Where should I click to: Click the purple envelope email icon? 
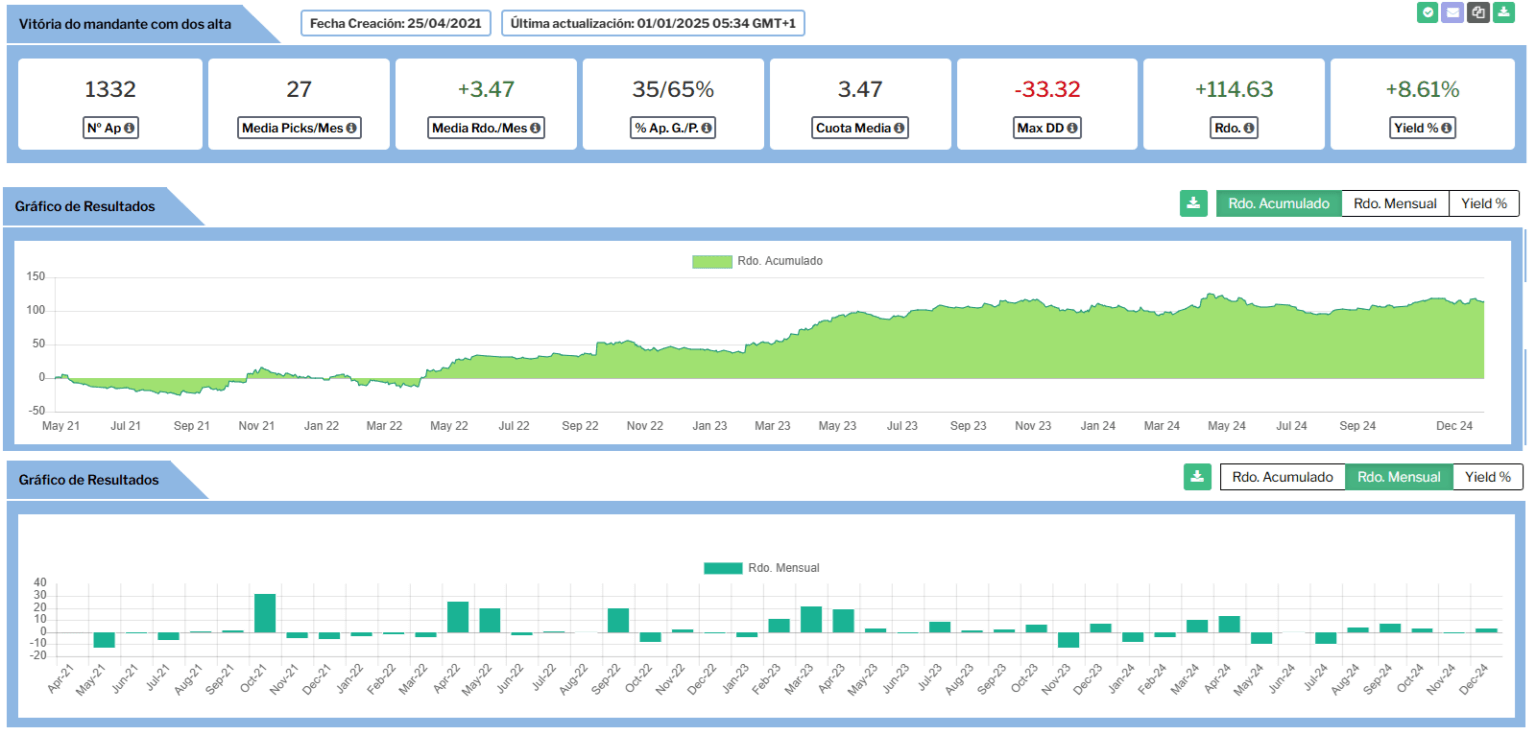[x=1452, y=13]
